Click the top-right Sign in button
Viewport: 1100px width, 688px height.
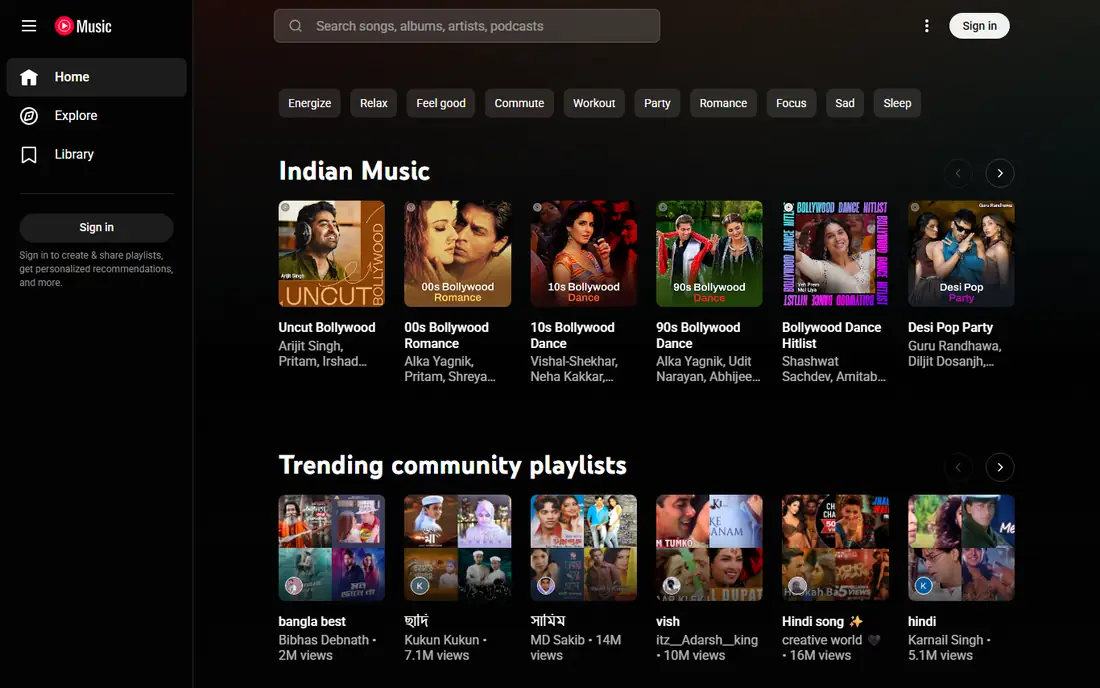tap(979, 26)
